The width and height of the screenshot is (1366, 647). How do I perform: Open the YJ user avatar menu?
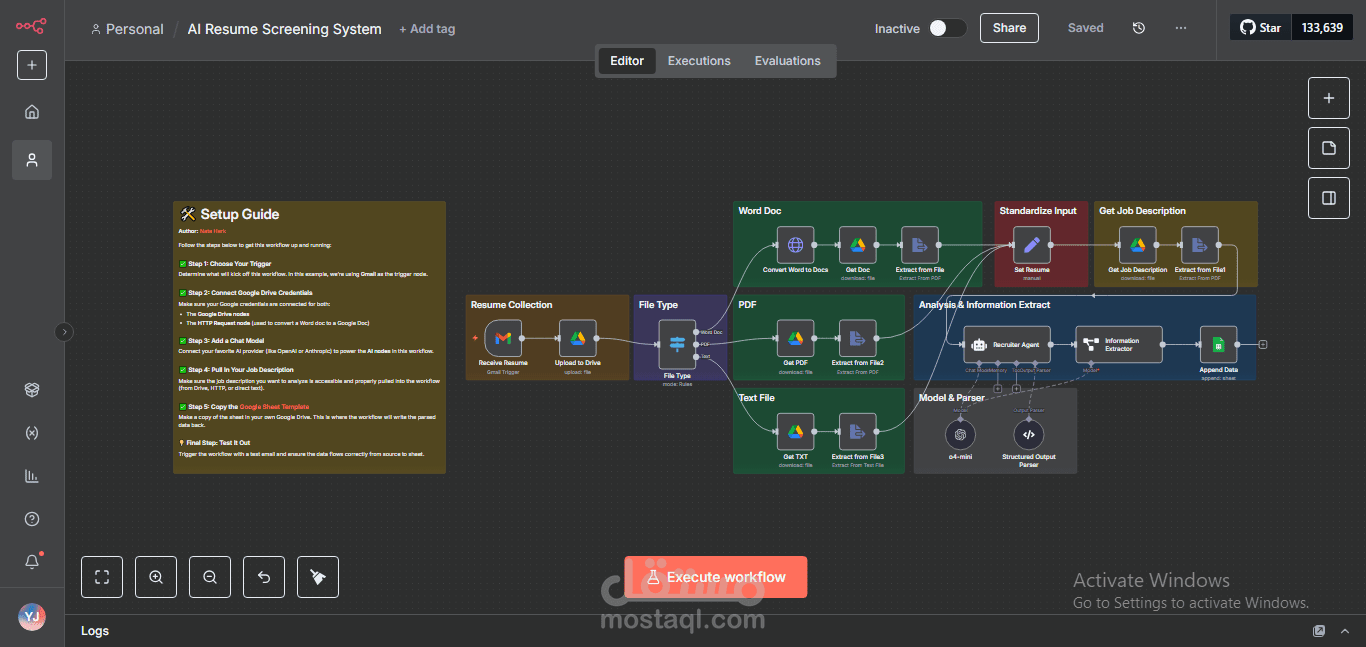32,617
